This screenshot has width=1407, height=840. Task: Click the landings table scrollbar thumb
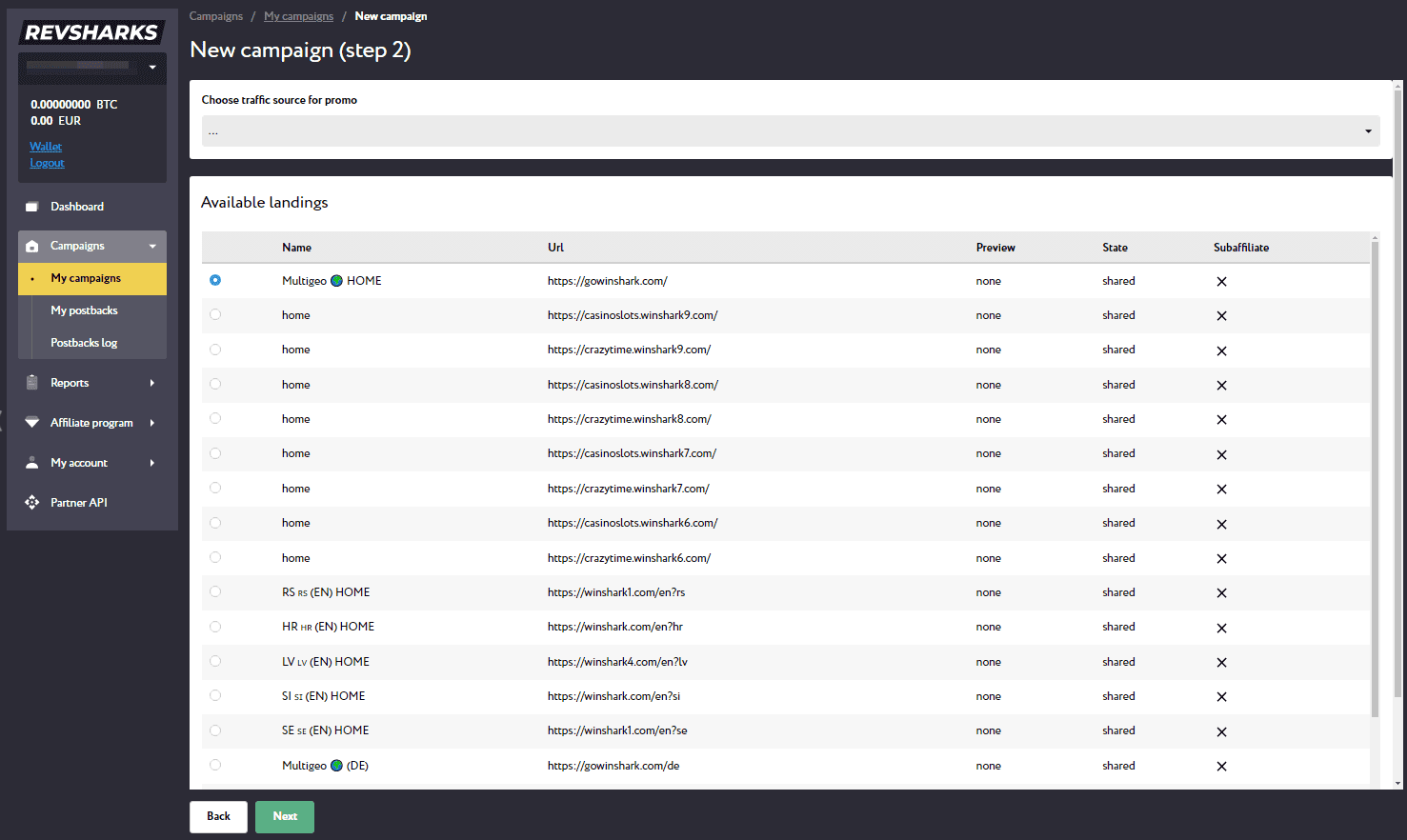[x=1375, y=479]
